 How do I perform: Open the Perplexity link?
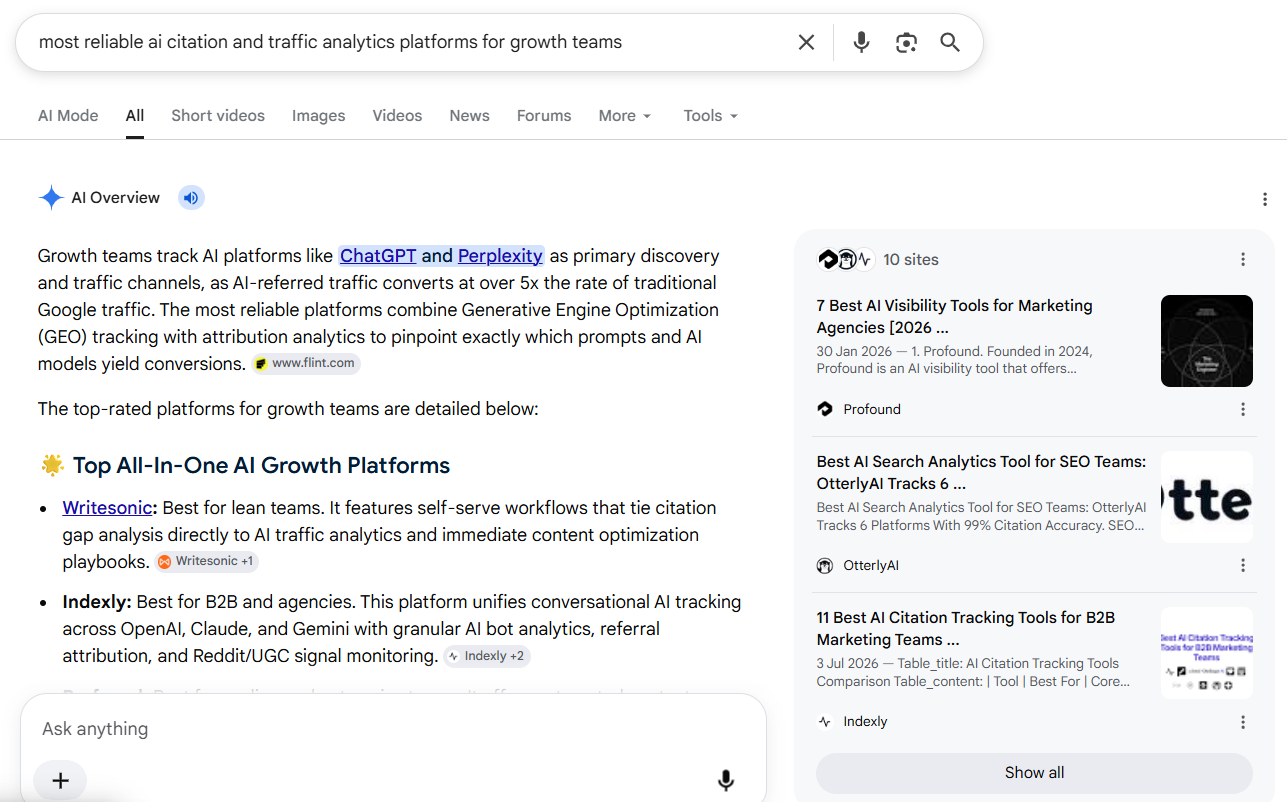tap(500, 256)
